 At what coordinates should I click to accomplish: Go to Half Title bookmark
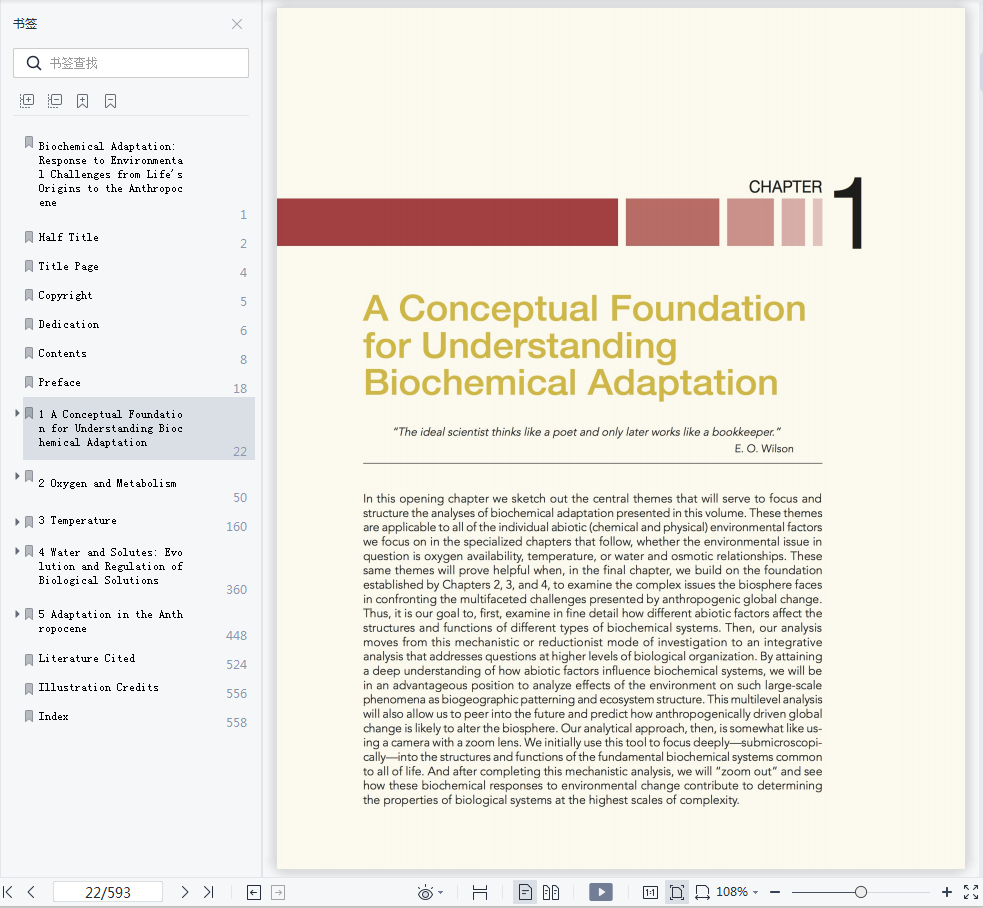click(68, 237)
